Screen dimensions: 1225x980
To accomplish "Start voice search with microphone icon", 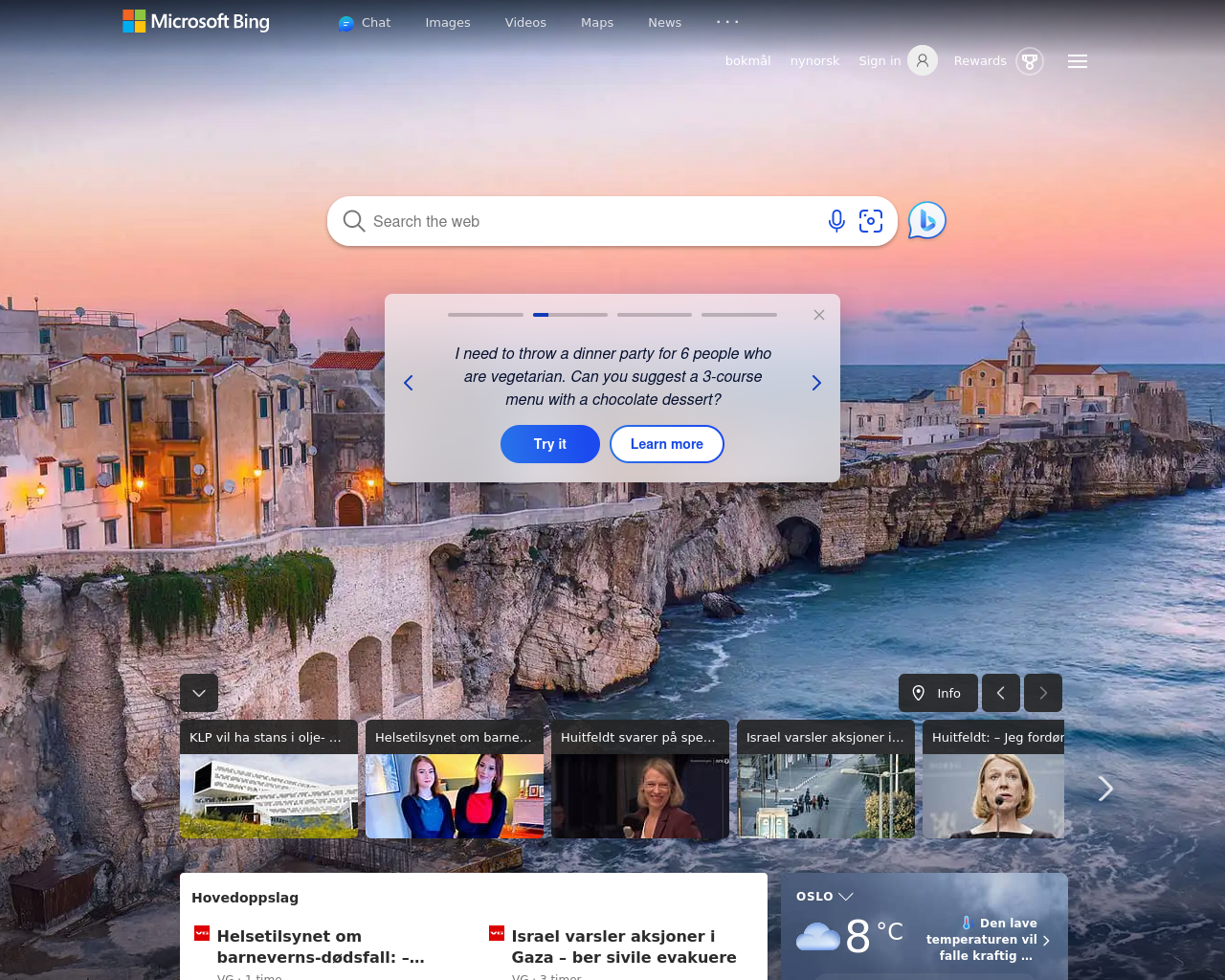I will [x=836, y=221].
